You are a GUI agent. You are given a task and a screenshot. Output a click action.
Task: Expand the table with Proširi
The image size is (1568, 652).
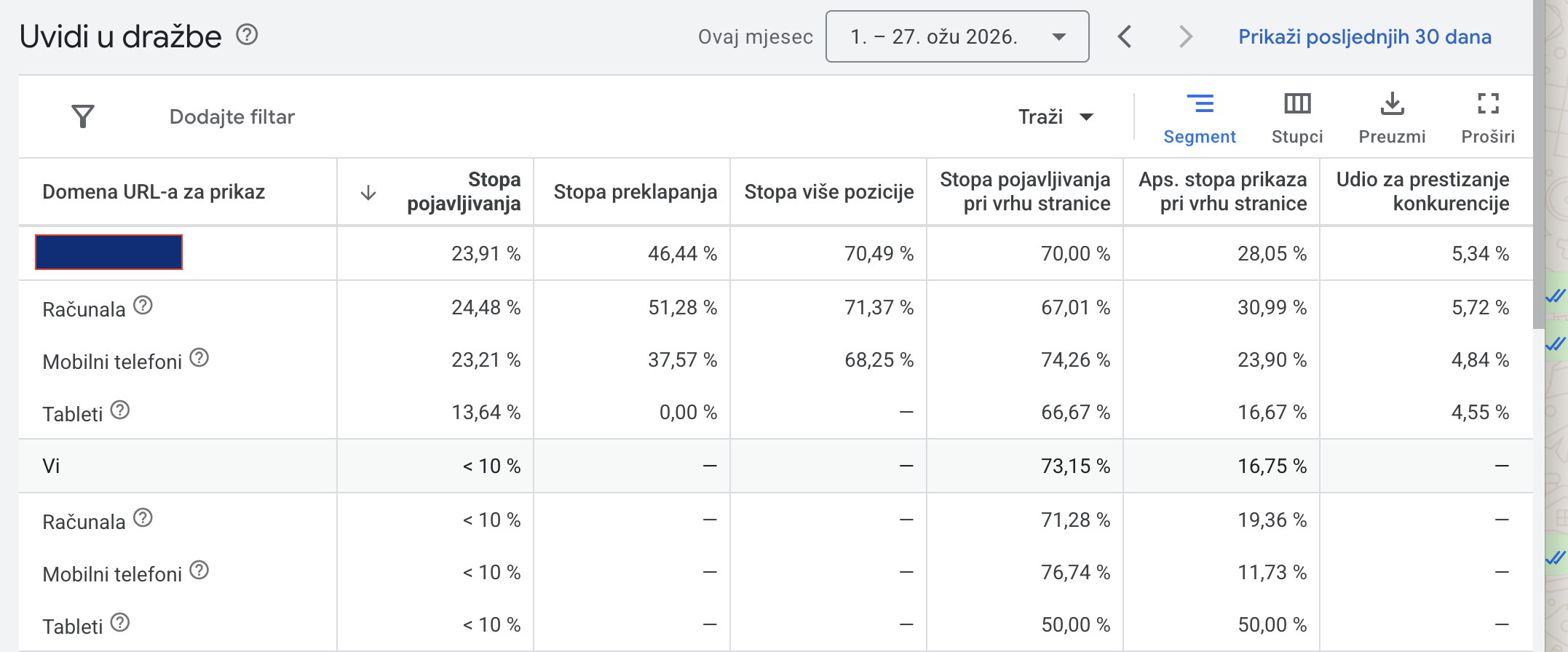pos(1487,117)
